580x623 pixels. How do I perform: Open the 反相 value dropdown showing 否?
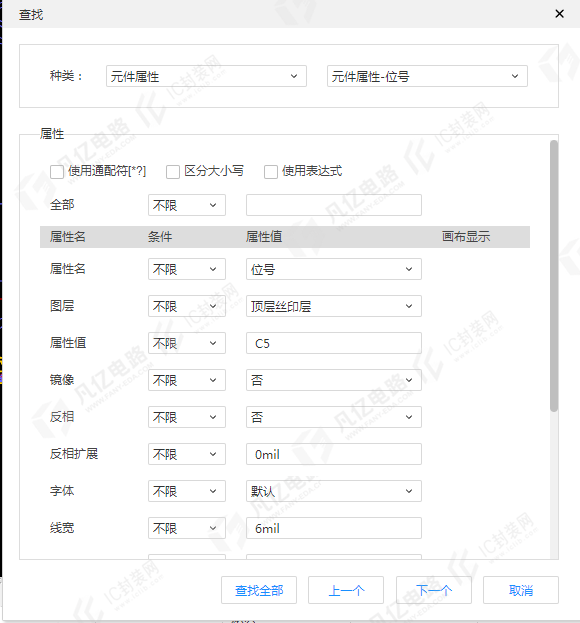pos(334,417)
